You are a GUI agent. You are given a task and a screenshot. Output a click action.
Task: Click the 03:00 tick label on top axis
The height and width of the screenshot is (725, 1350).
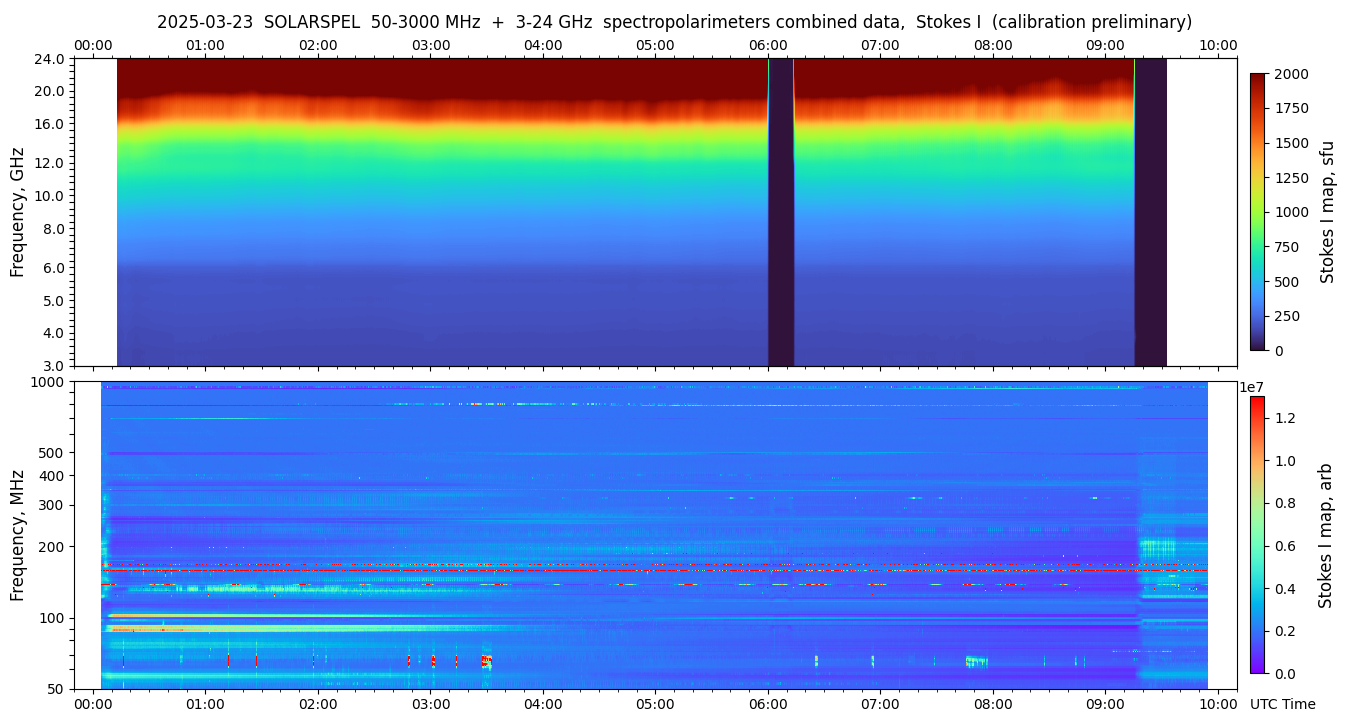pyautogui.click(x=431, y=45)
